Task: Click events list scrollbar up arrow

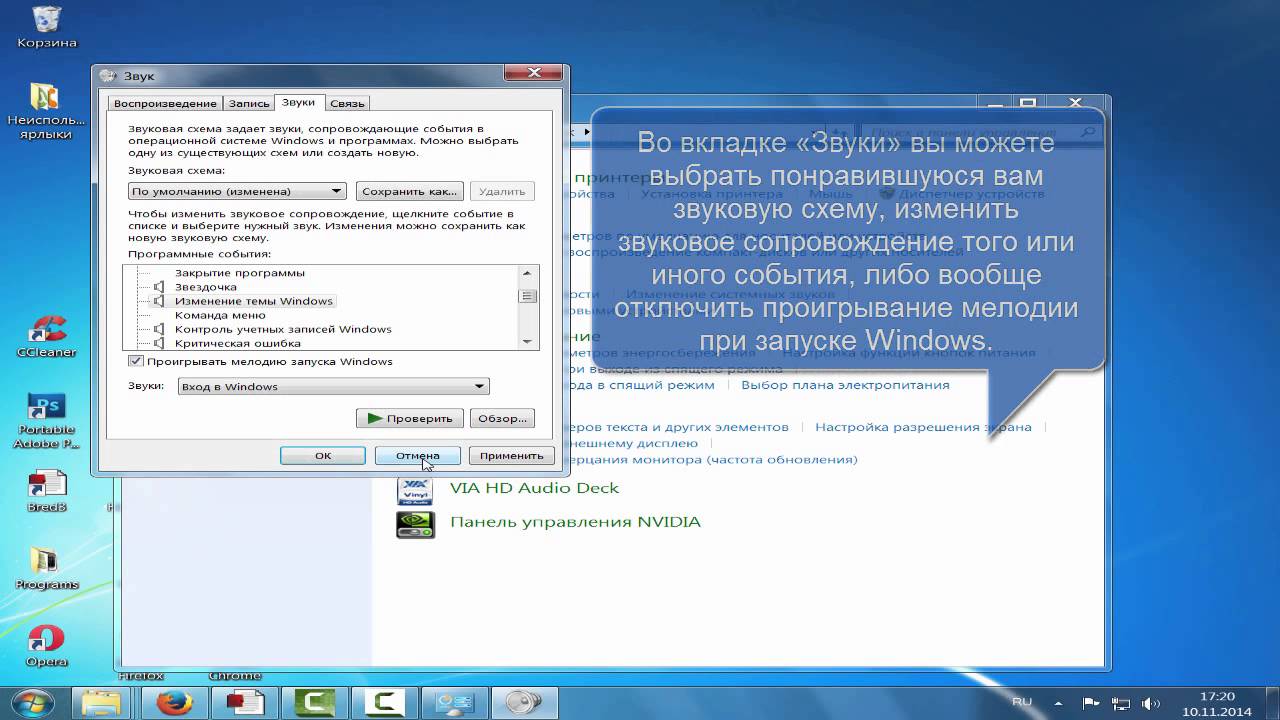Action: tap(528, 273)
